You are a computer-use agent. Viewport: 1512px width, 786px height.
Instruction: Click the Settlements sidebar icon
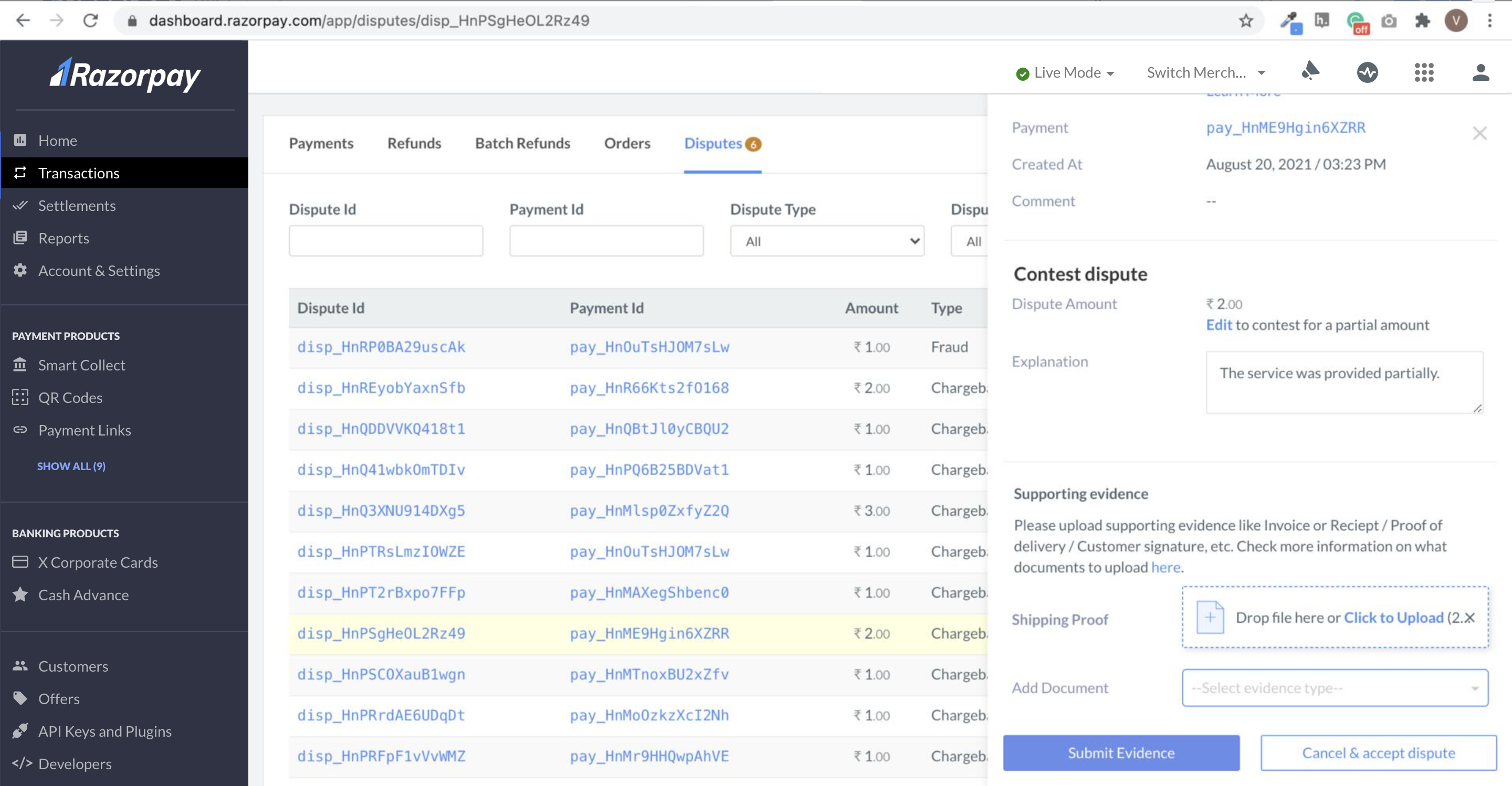coord(19,205)
